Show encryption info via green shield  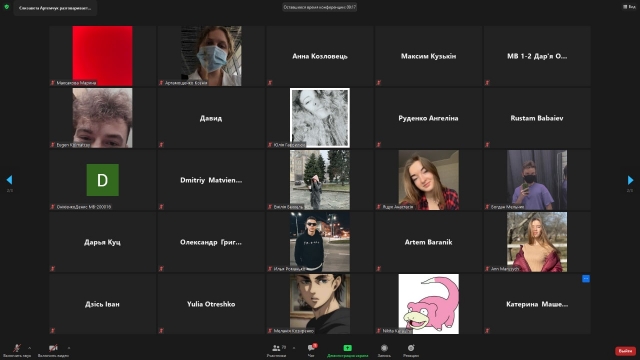click(7, 7)
